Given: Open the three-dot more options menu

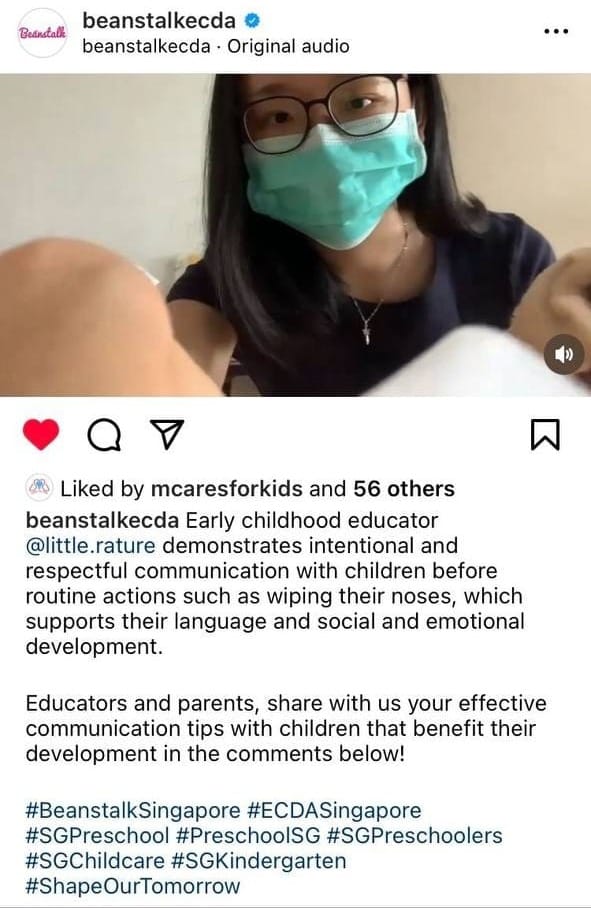Looking at the screenshot, I should (556, 32).
